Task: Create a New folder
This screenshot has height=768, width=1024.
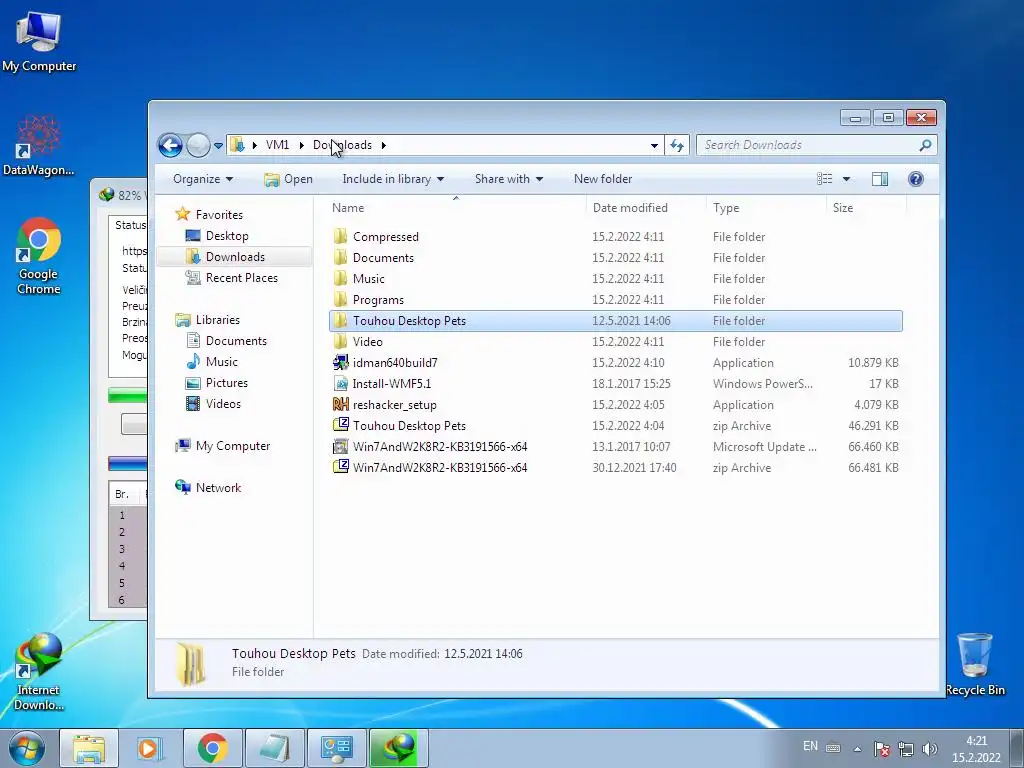Action: (603, 179)
